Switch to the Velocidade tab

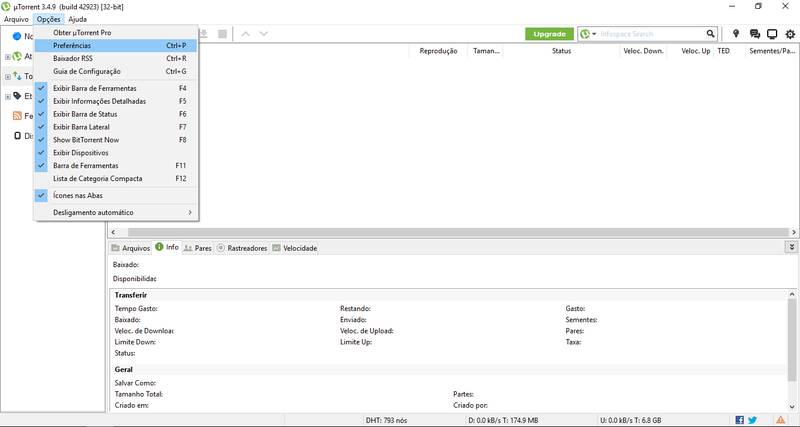pos(294,248)
